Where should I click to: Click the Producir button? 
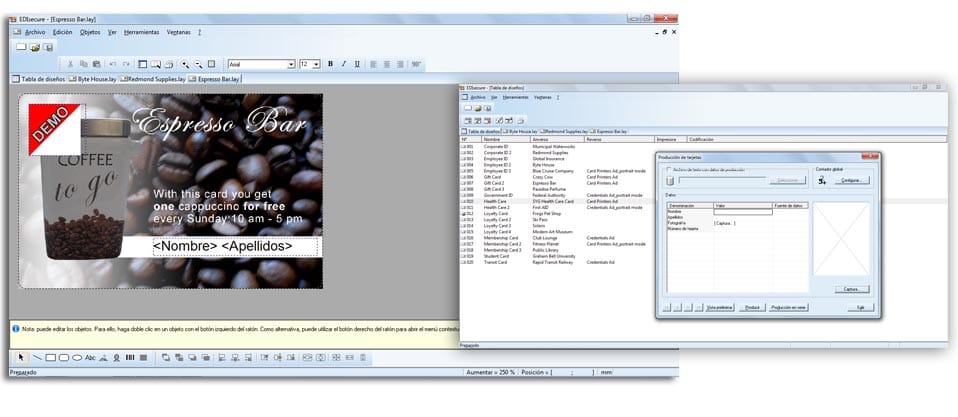click(x=753, y=307)
